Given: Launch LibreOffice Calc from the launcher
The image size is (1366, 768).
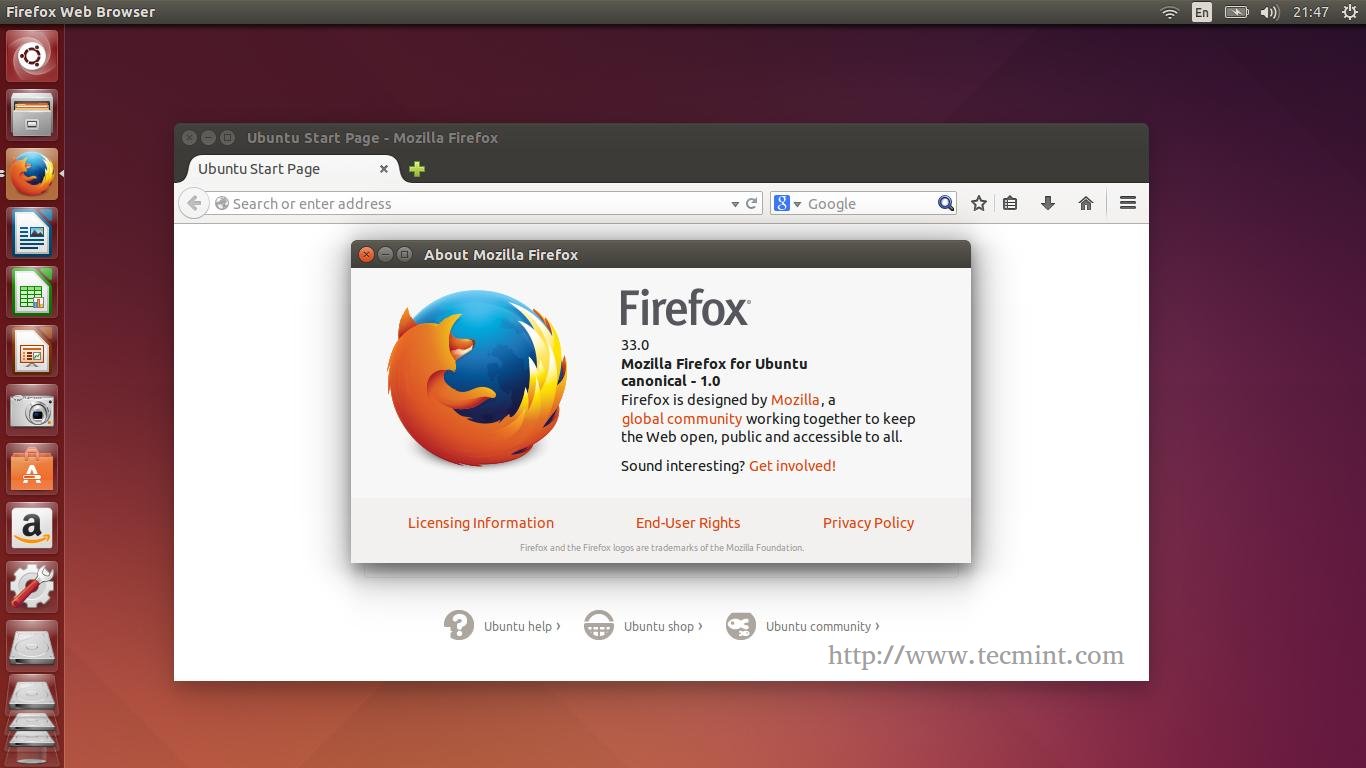Looking at the screenshot, I should [32, 292].
